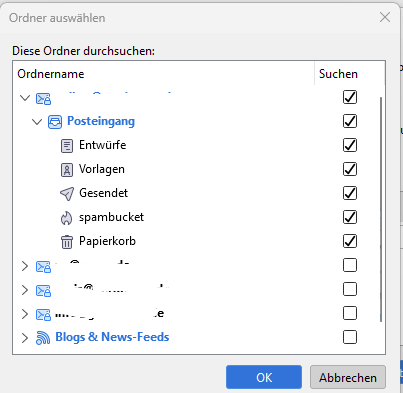403x393 pixels.
Task: Click the Gesendet paper plane icon
Action: (67, 194)
